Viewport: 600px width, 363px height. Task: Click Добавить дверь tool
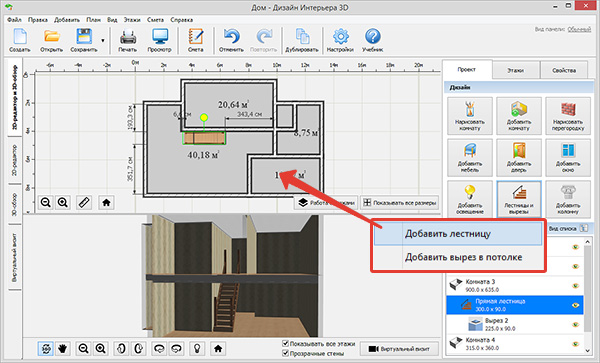pyautogui.click(x=519, y=158)
